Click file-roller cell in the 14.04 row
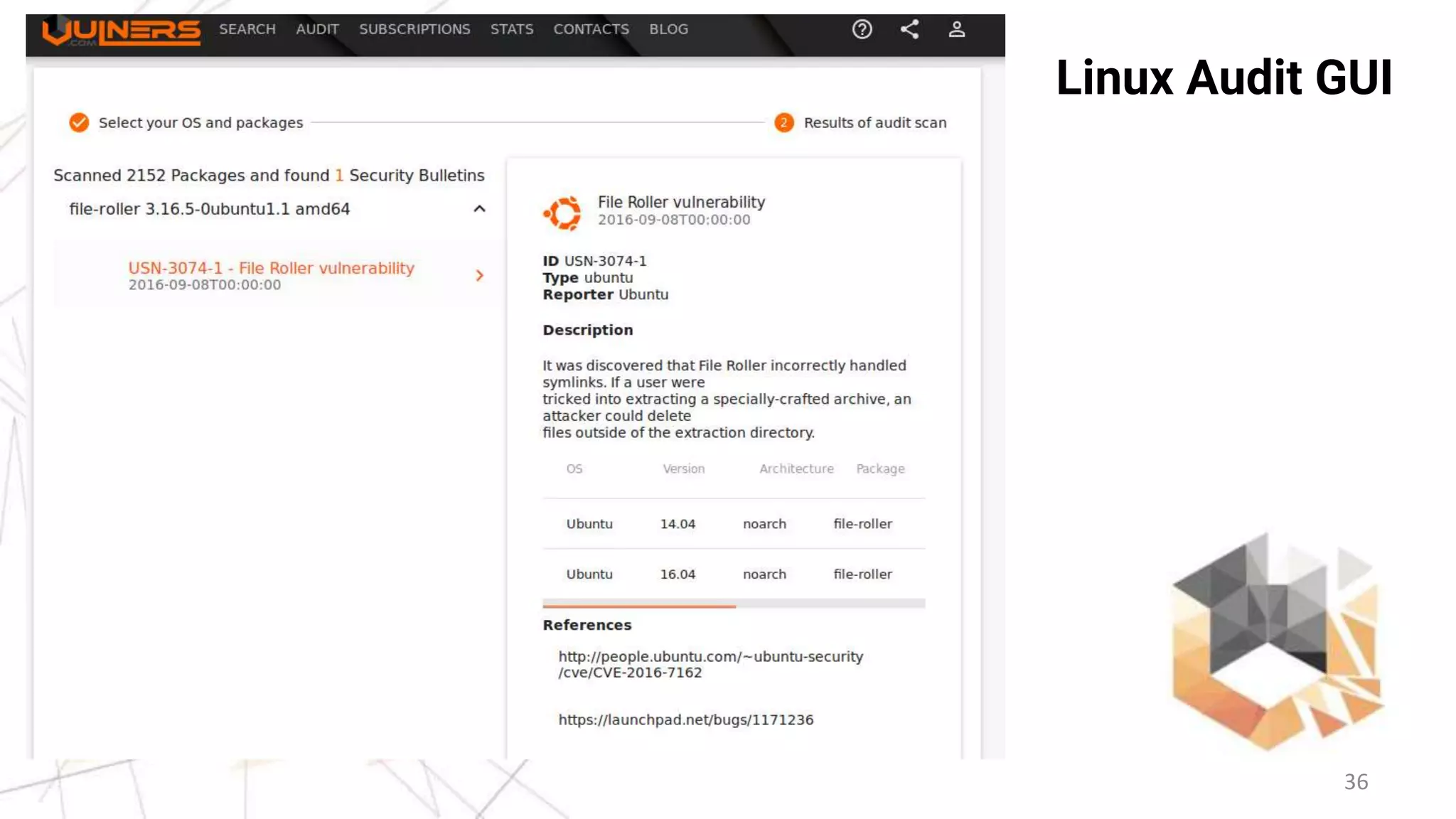Image resolution: width=1456 pixels, height=819 pixels. pos(862,524)
